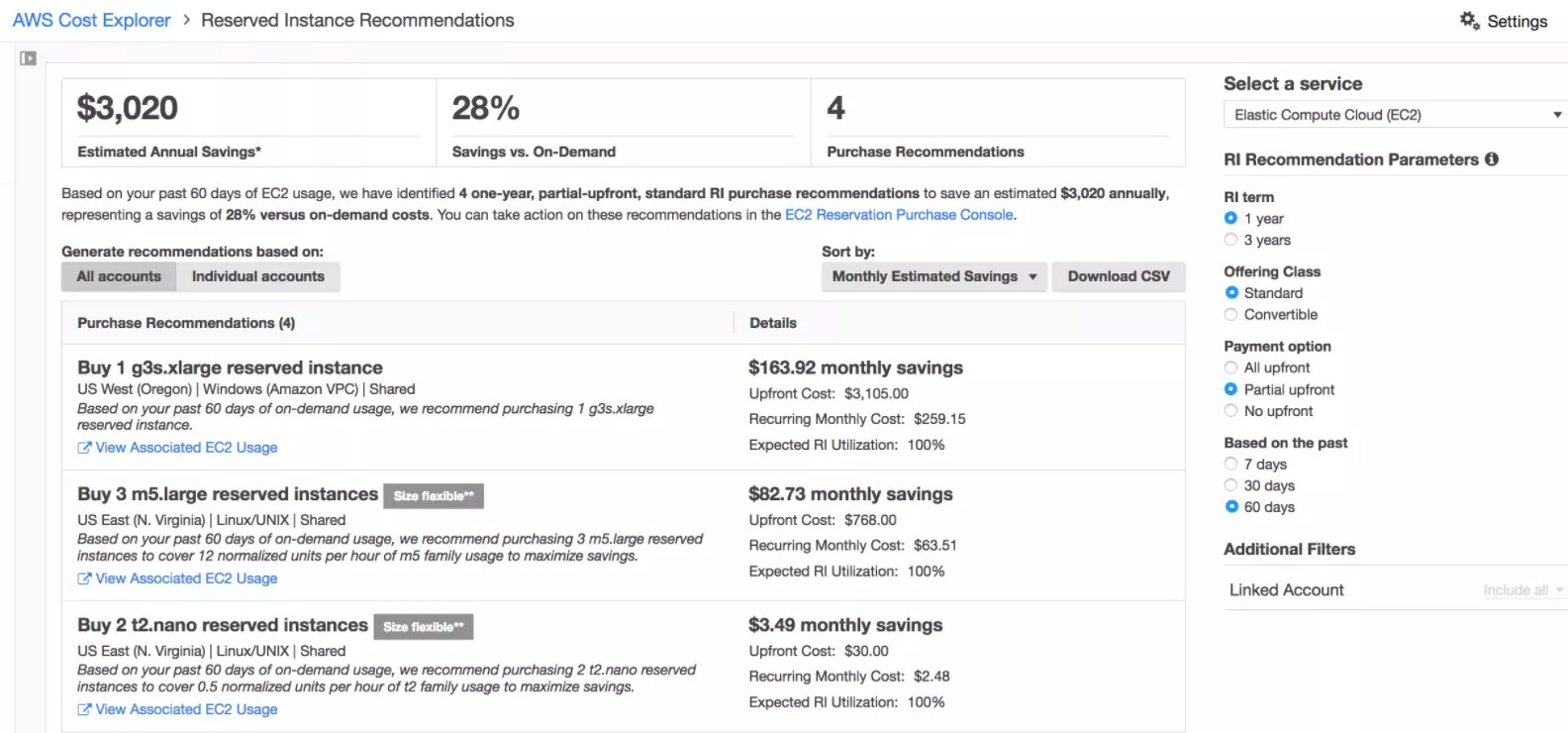Viewport: 1568px width, 733px height.
Task: Open EC2 Reservation Purchase Console link
Action: (x=899, y=215)
